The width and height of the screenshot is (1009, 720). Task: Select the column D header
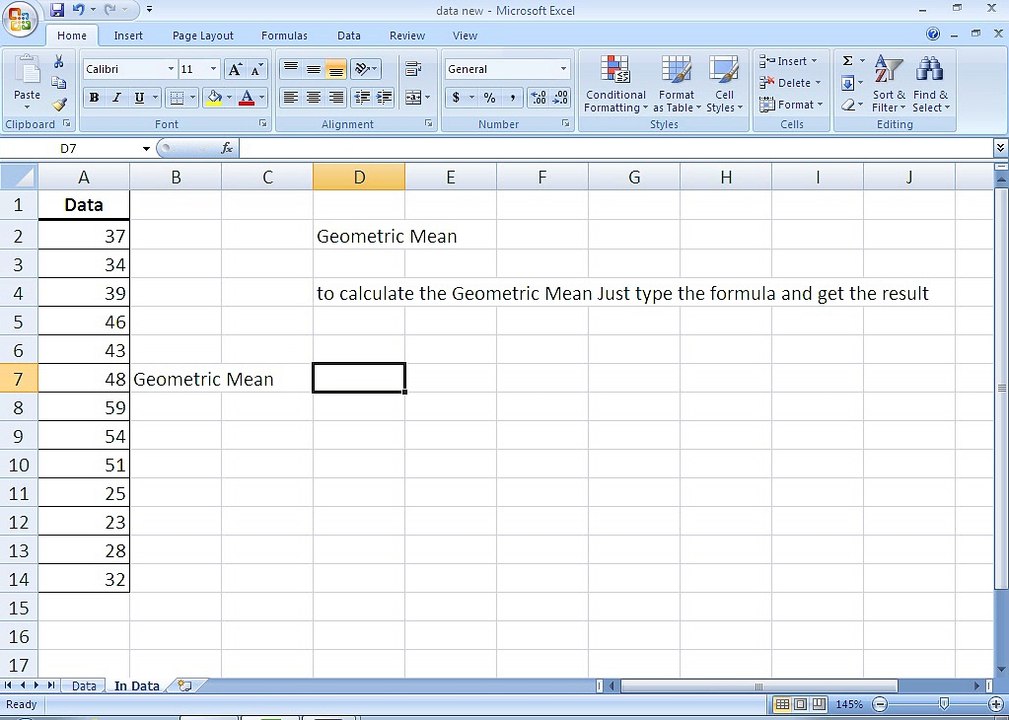coord(359,177)
